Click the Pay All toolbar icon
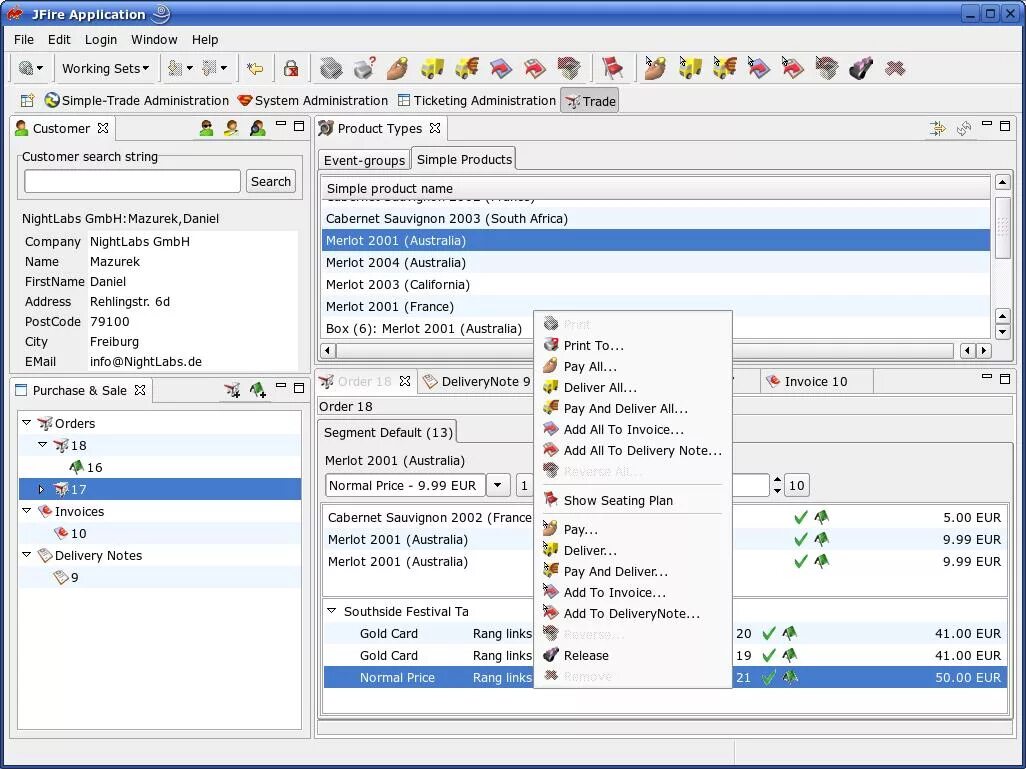The width and height of the screenshot is (1026, 769). click(398, 68)
